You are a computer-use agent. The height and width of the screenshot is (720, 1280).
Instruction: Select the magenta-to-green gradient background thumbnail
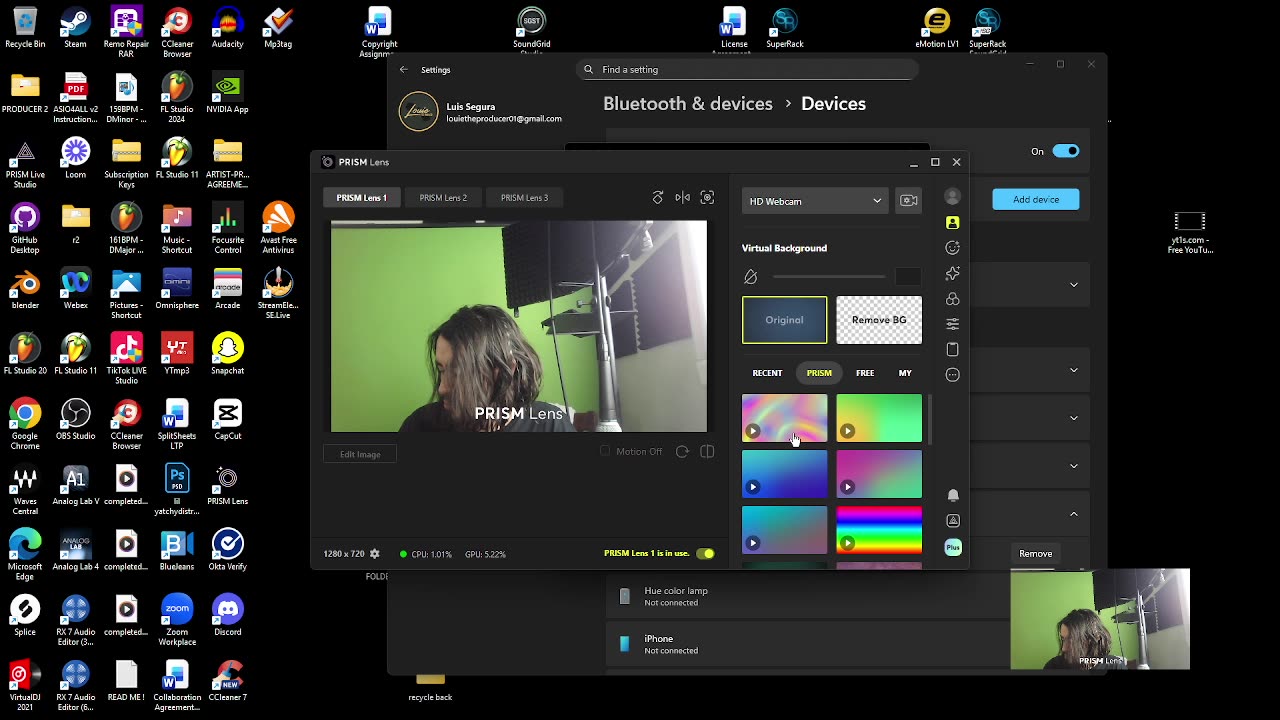pos(879,475)
